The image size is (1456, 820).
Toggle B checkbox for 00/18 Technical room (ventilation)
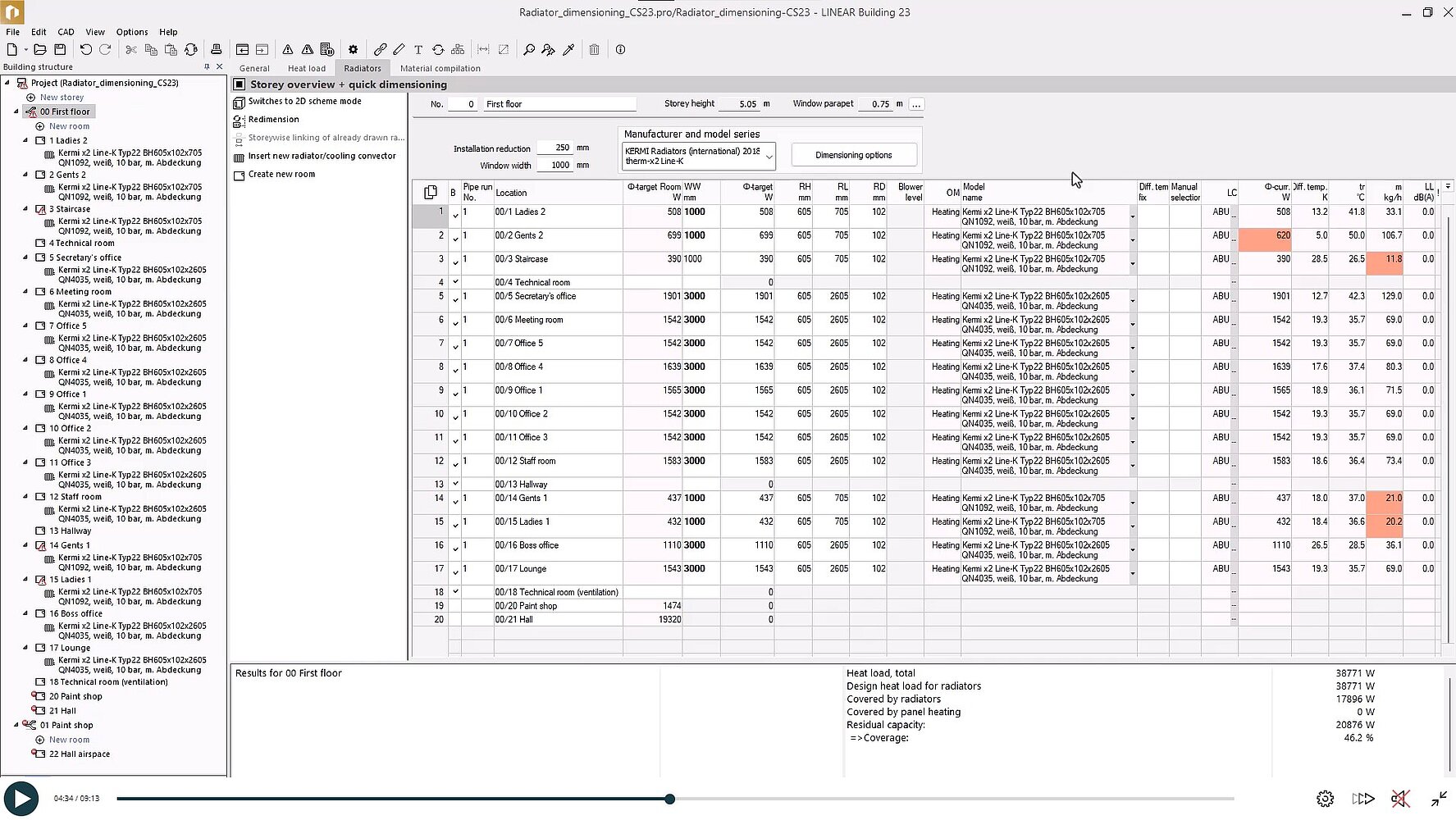(x=455, y=591)
